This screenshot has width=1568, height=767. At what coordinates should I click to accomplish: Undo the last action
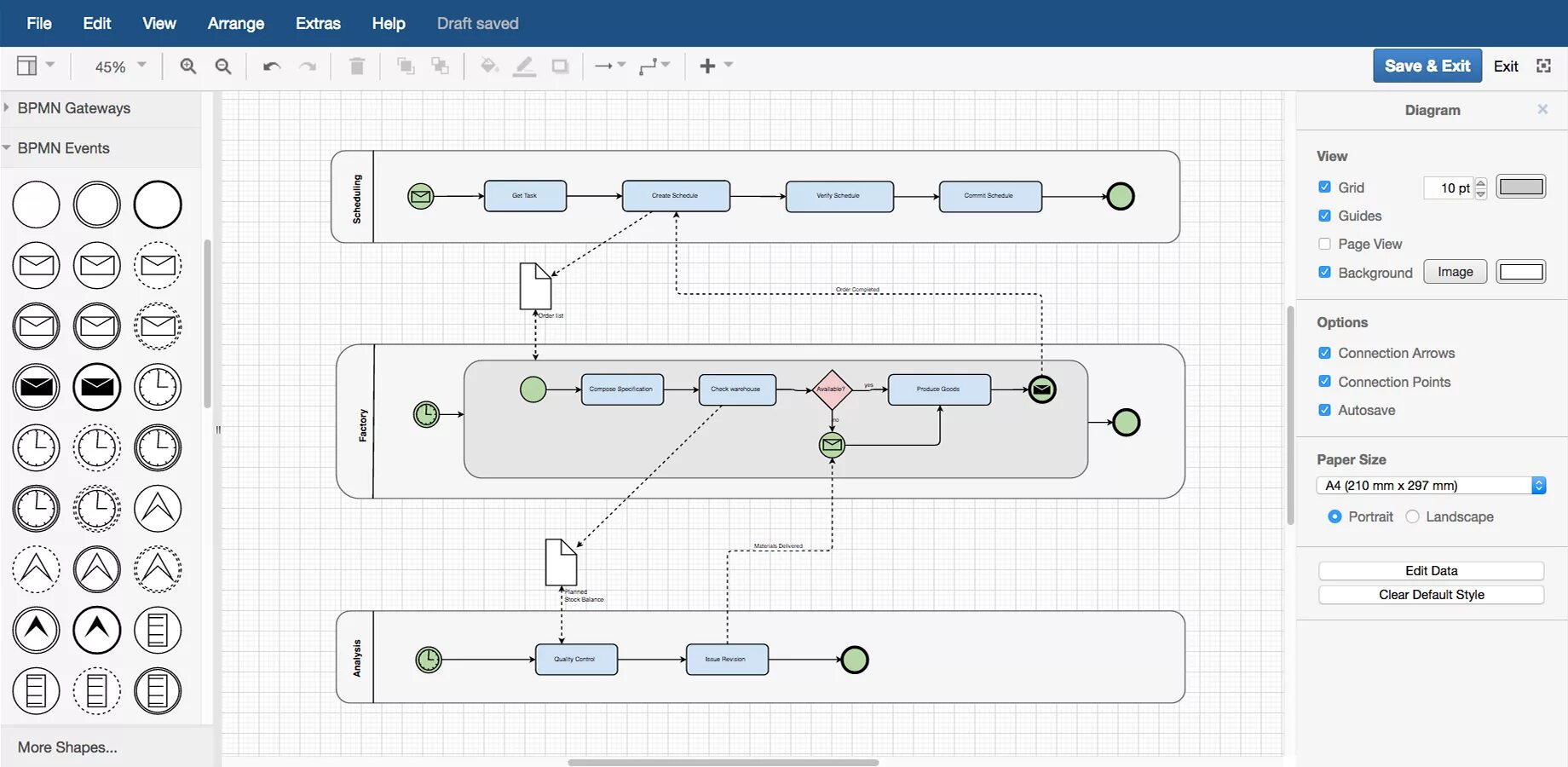click(x=272, y=66)
